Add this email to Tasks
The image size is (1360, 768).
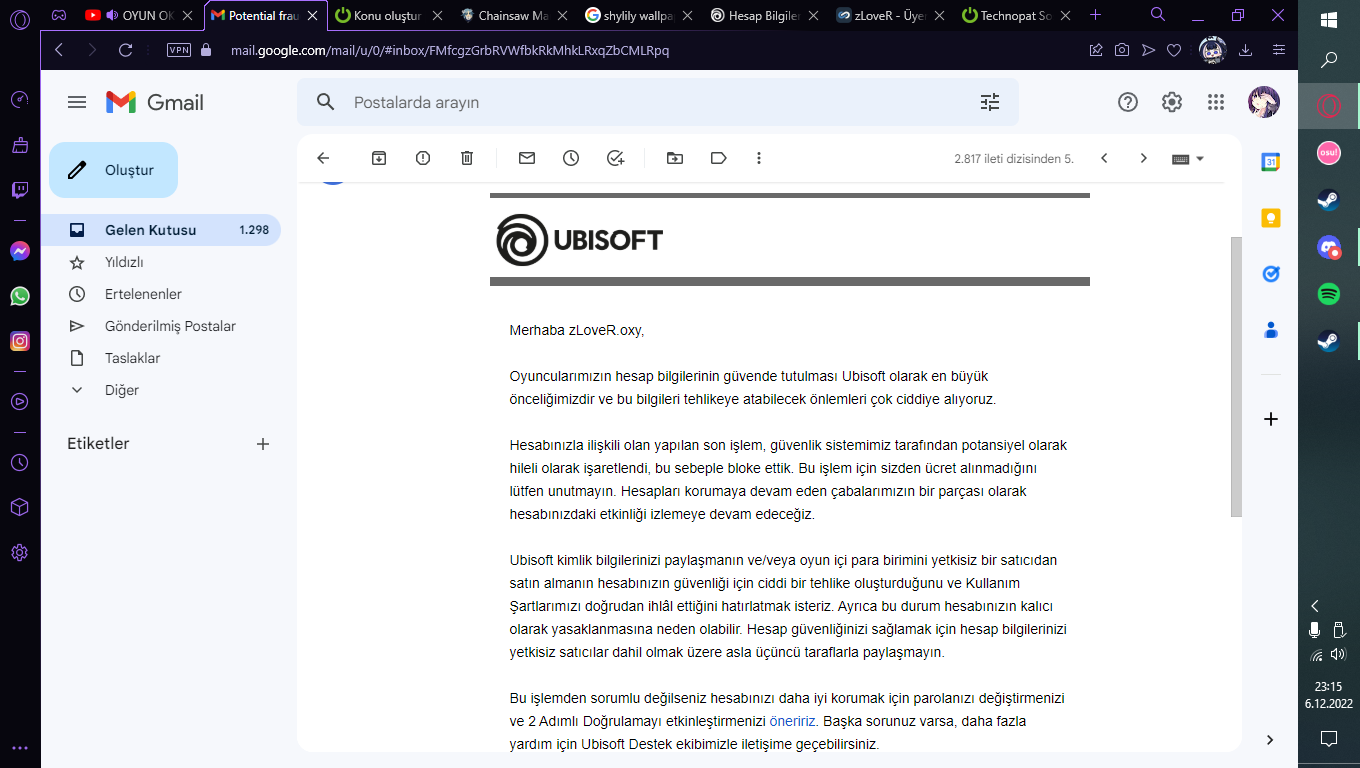[615, 158]
